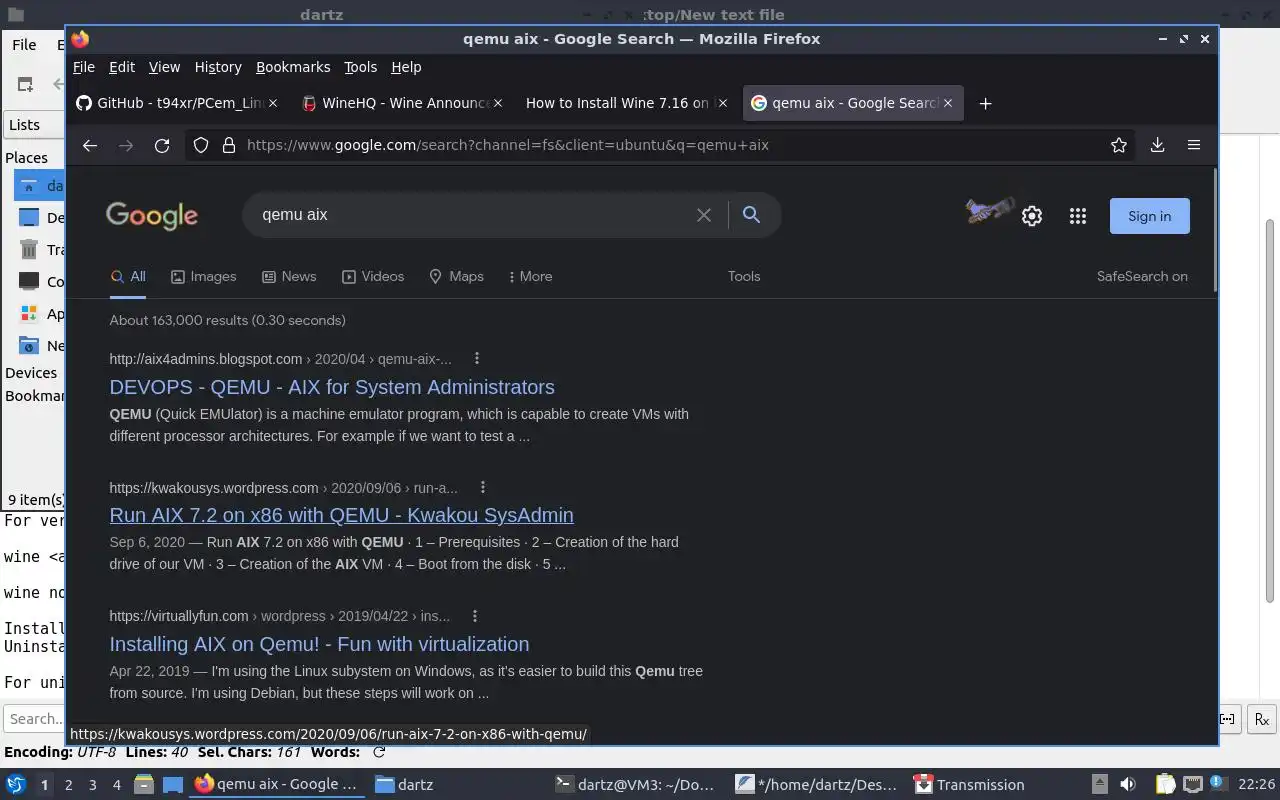Toggle whole-word button beside Rx in editor
The height and width of the screenshot is (800, 1280).
pyautogui.click(x=1228, y=719)
